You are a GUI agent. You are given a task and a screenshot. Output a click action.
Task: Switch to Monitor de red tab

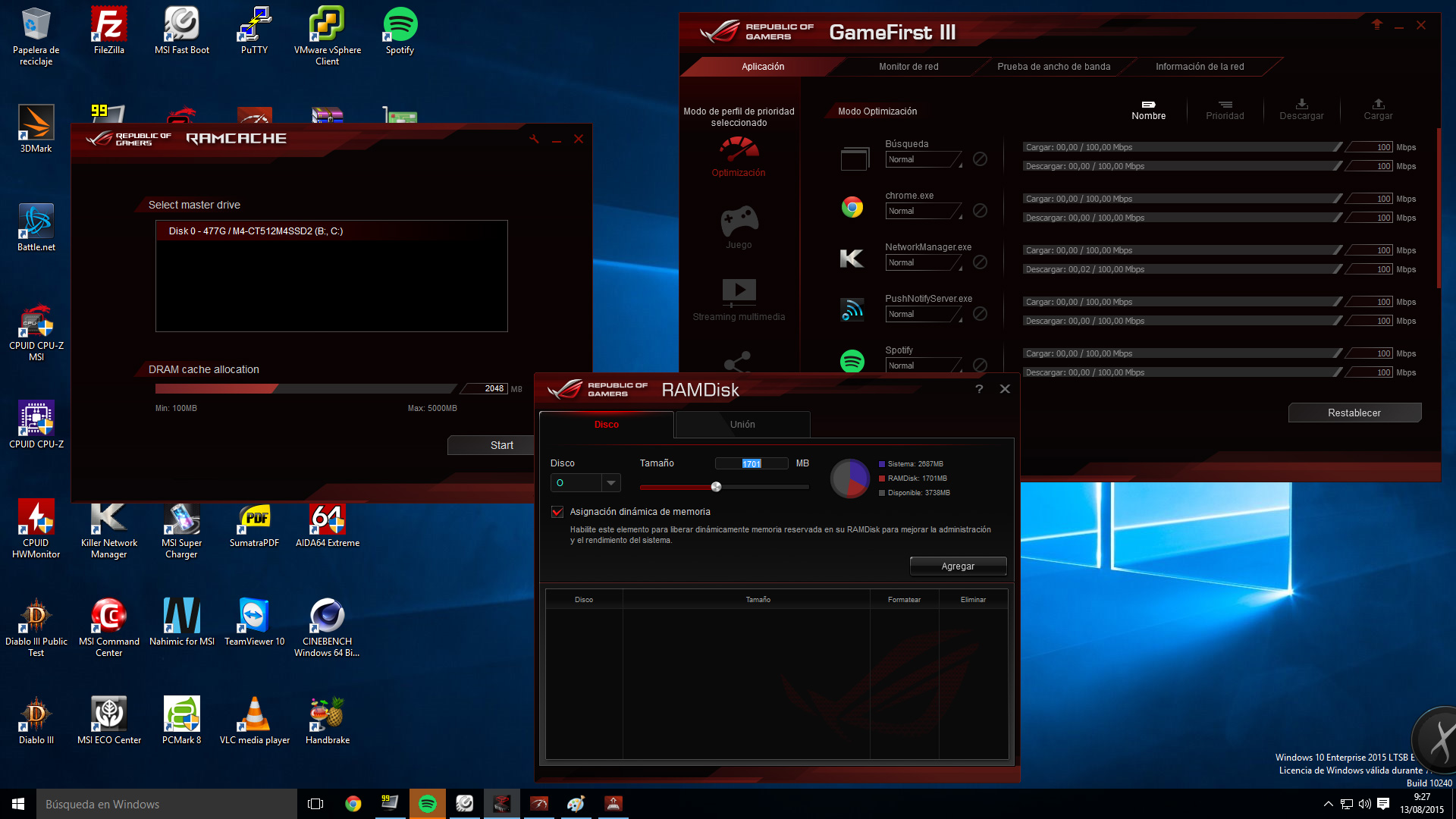coord(908,67)
